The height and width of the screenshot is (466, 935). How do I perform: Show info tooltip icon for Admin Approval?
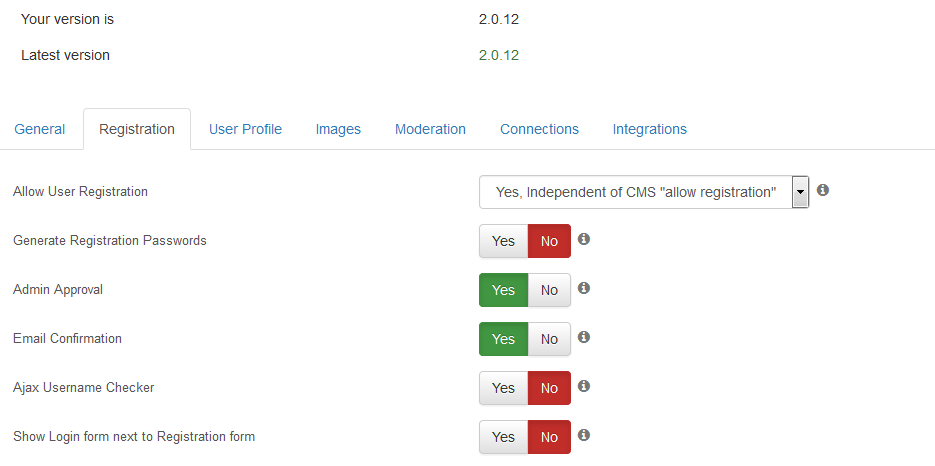pos(584,288)
